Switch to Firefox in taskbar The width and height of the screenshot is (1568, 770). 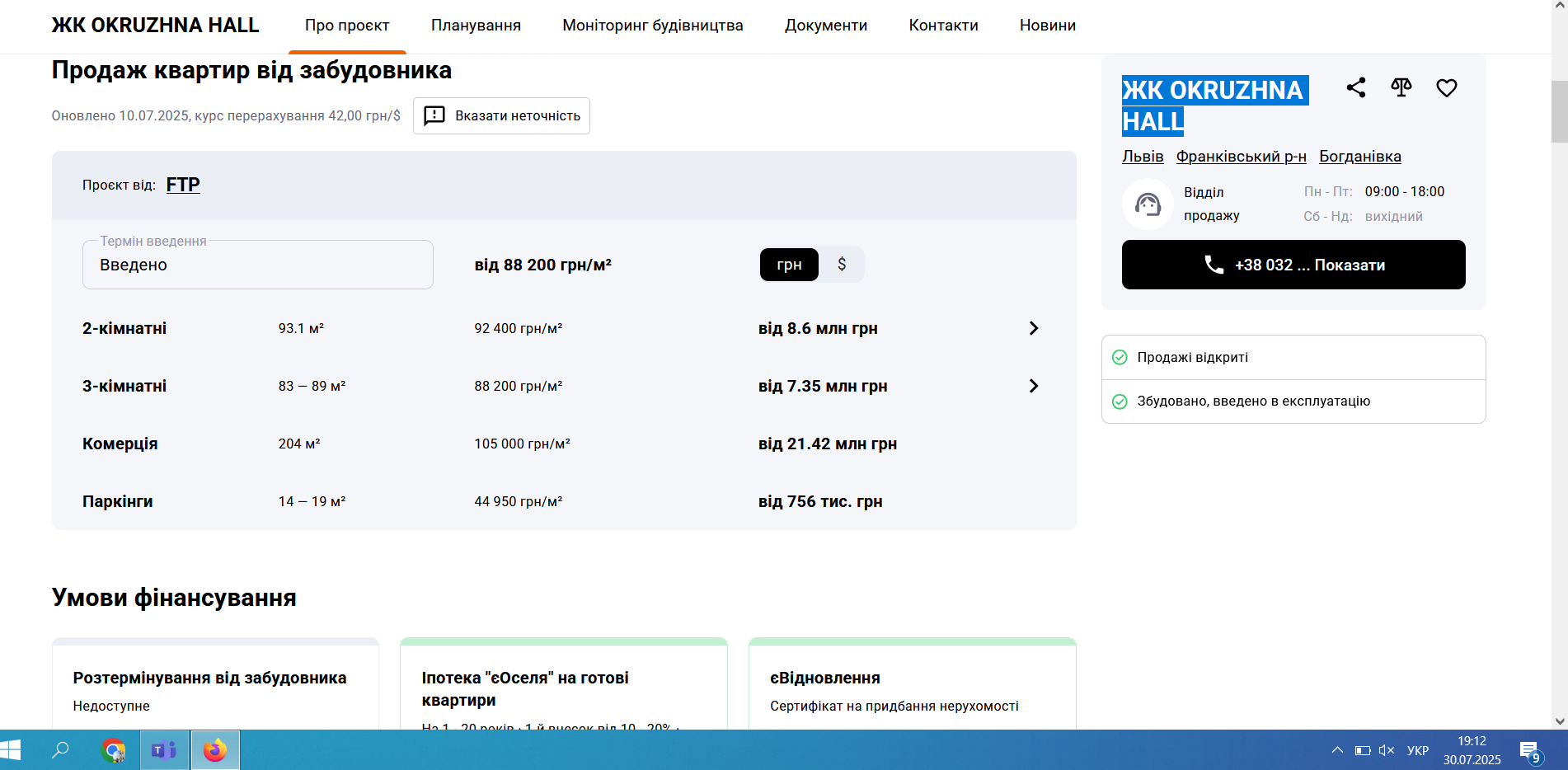(215, 750)
